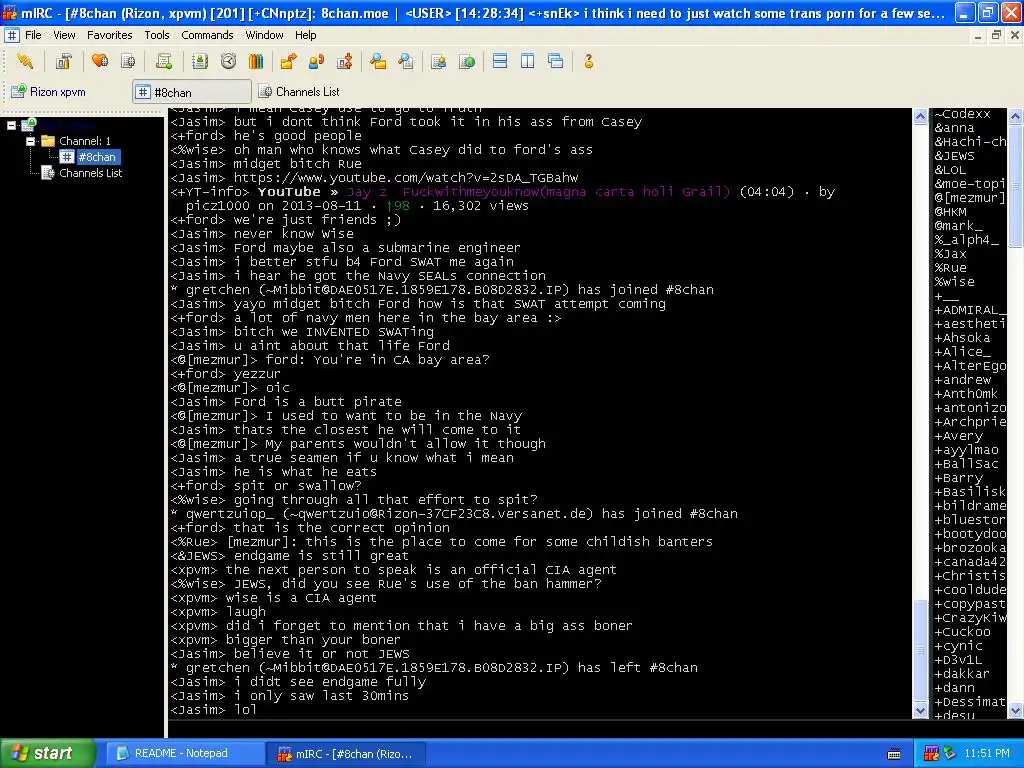Open mIRC Options hammer icon
Screen dimensions: 1024x768
[63, 61]
